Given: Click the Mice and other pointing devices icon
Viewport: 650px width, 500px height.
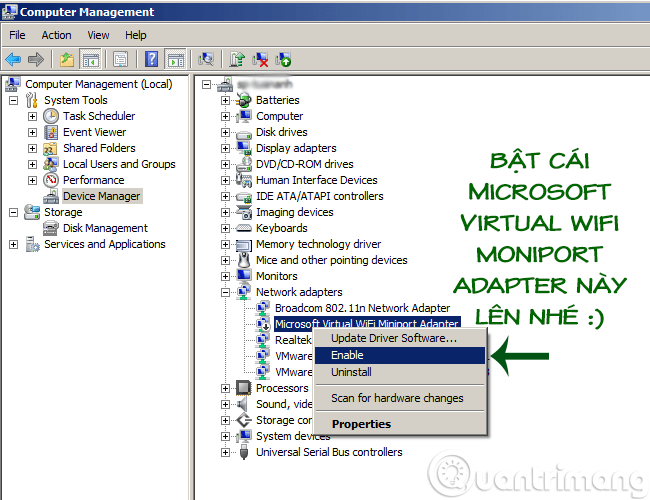Looking at the screenshot, I should [244, 260].
